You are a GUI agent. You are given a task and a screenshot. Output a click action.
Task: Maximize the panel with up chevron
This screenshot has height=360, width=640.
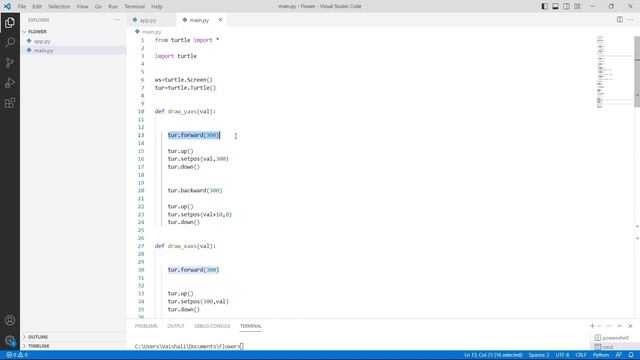pos(620,326)
